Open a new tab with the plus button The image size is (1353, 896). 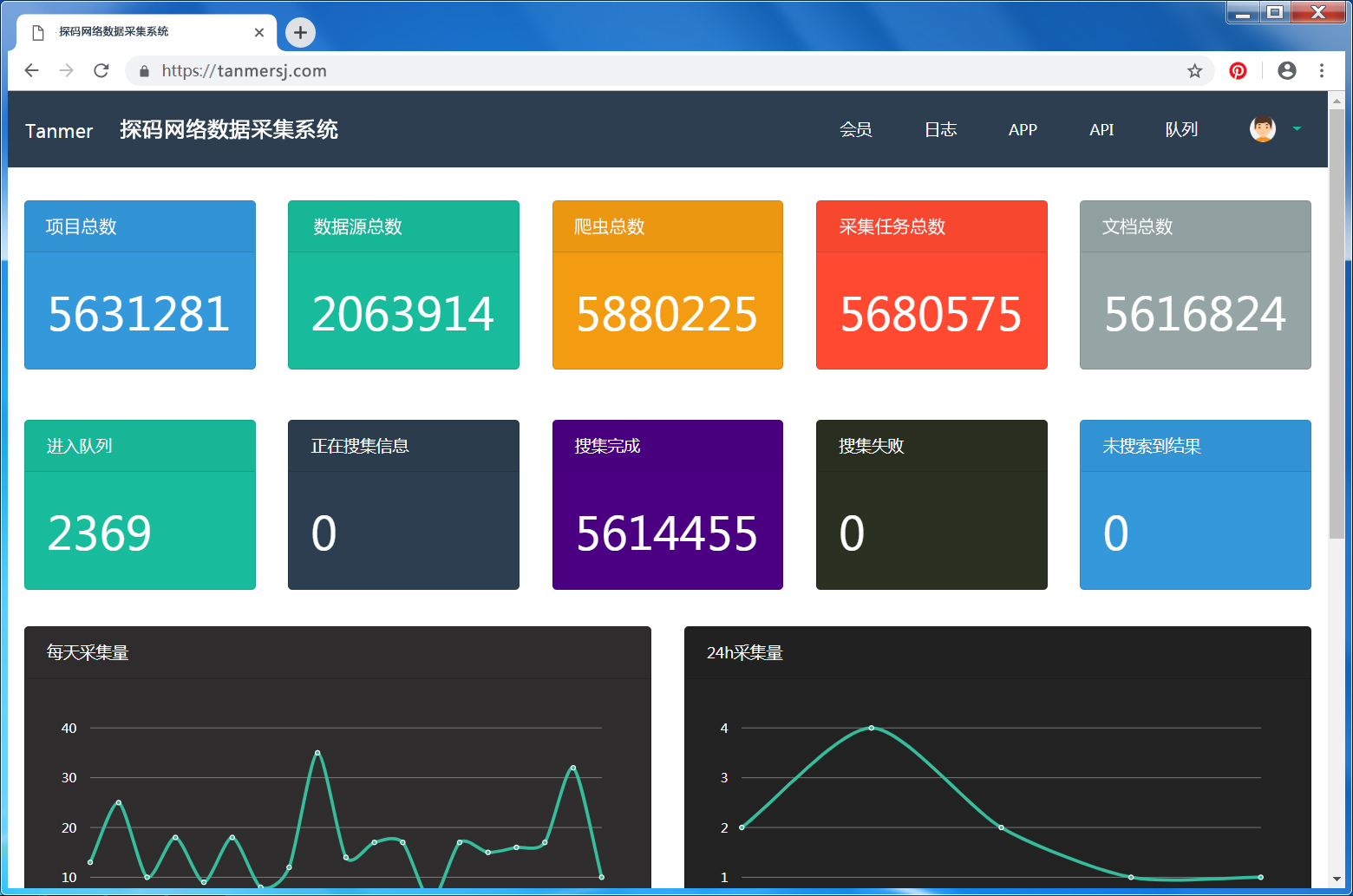pos(300,33)
